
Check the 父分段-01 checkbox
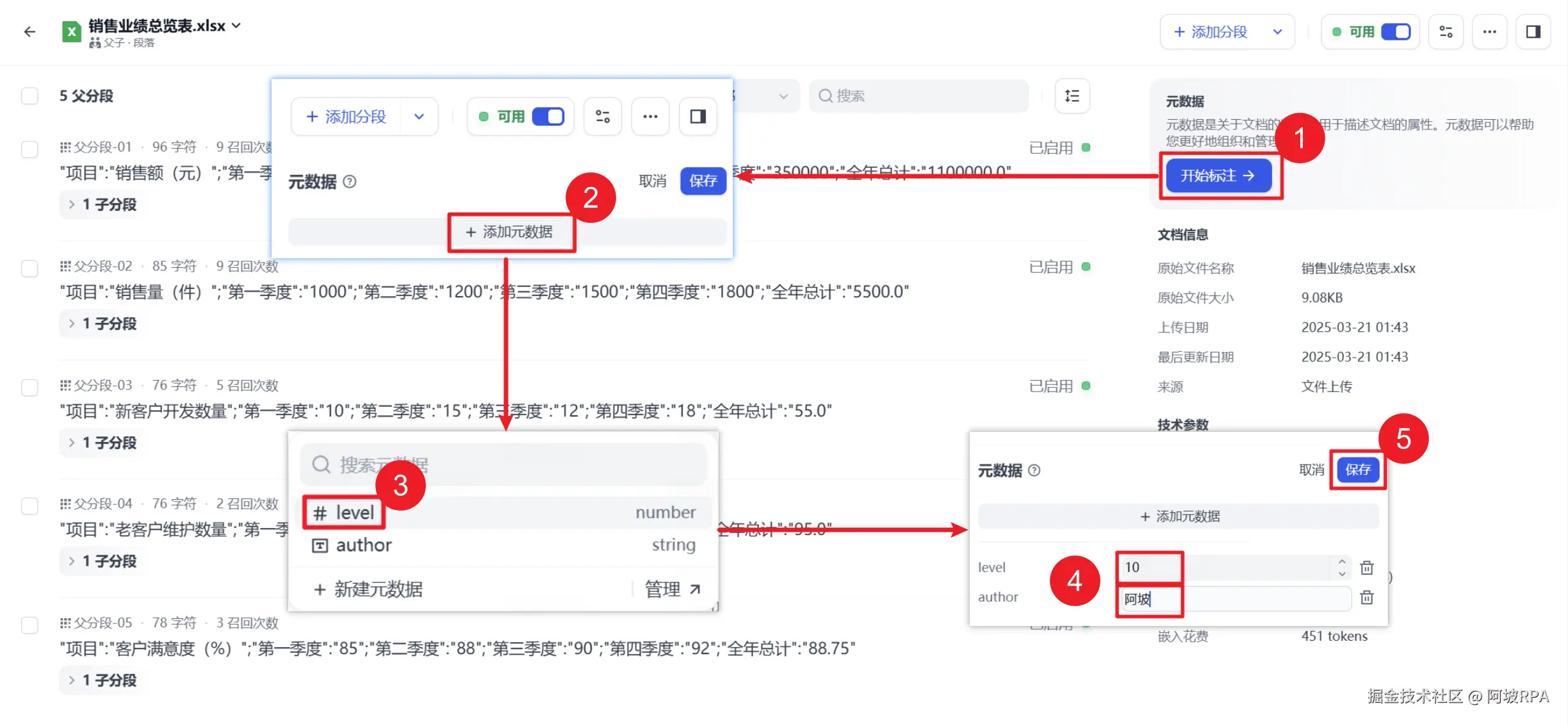click(29, 149)
